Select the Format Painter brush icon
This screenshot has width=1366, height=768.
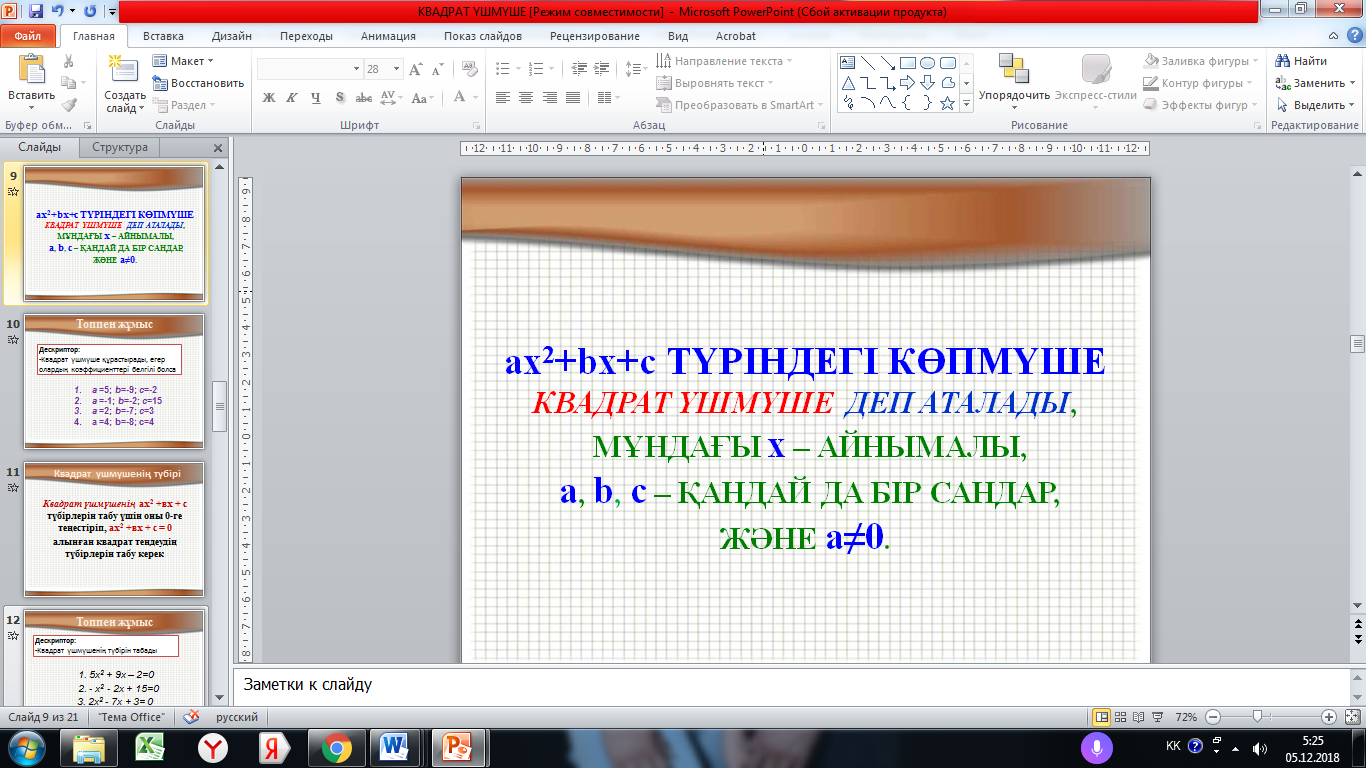pos(69,105)
